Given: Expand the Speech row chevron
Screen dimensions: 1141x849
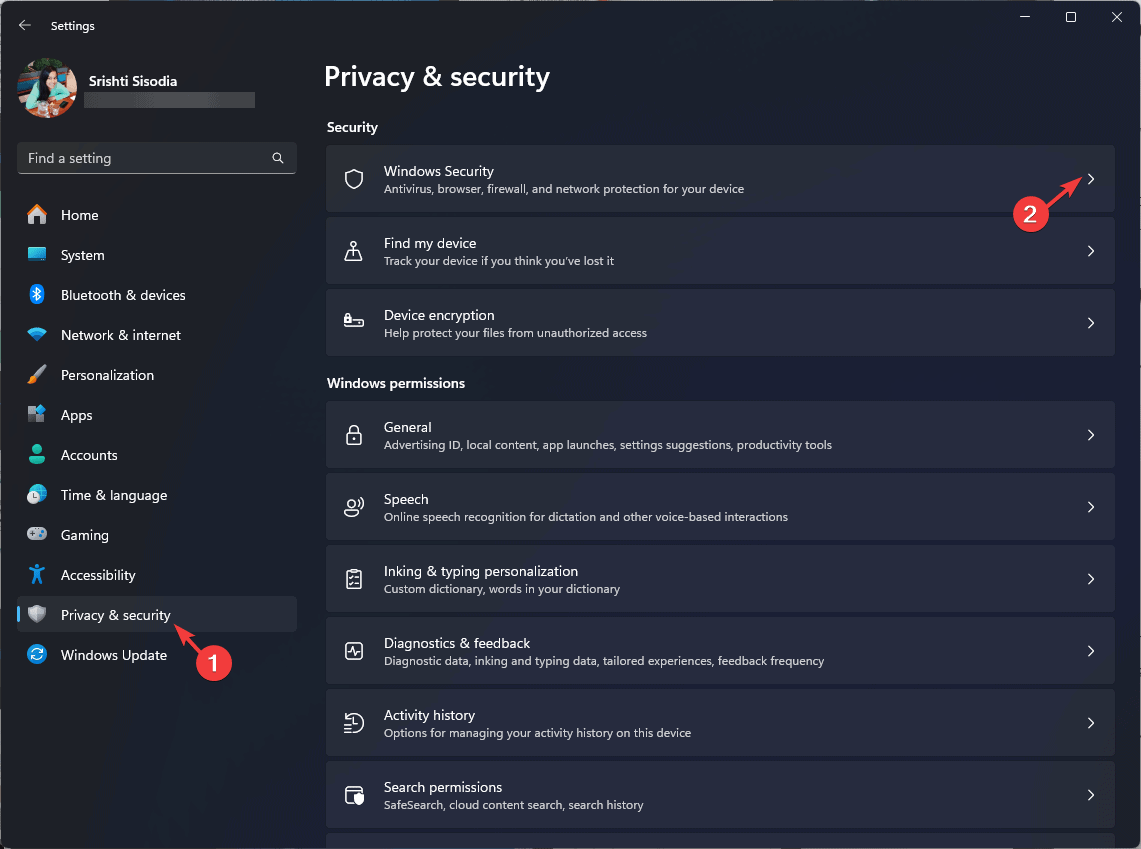Looking at the screenshot, I should pos(1091,507).
